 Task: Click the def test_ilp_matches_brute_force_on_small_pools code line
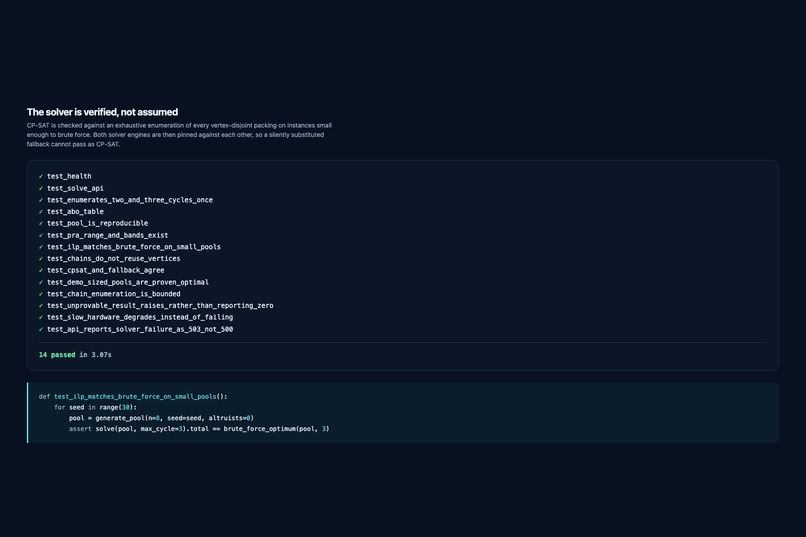coord(133,397)
